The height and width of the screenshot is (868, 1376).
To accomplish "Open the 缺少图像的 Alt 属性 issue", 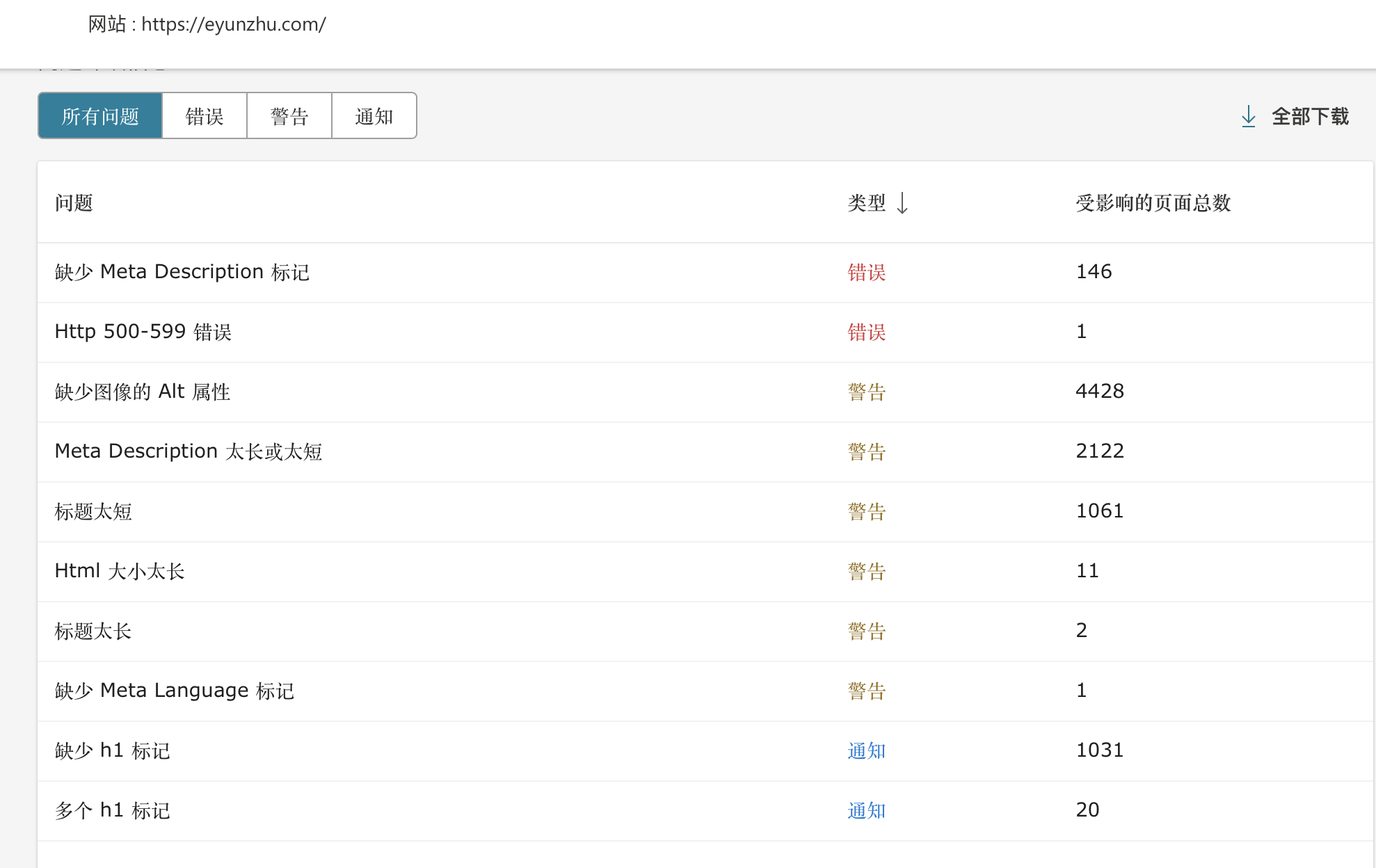I will click(x=143, y=392).
